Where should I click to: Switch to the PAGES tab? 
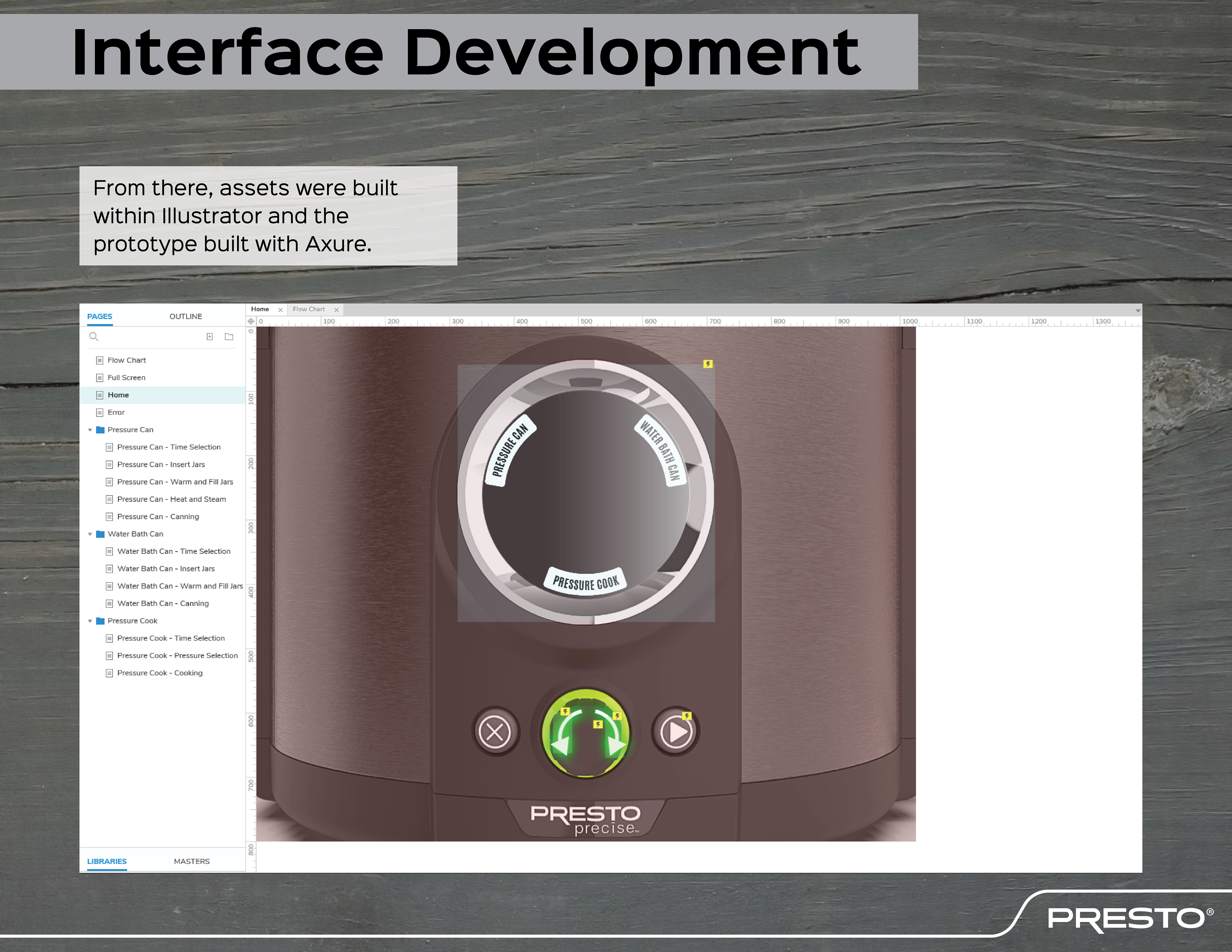(100, 317)
